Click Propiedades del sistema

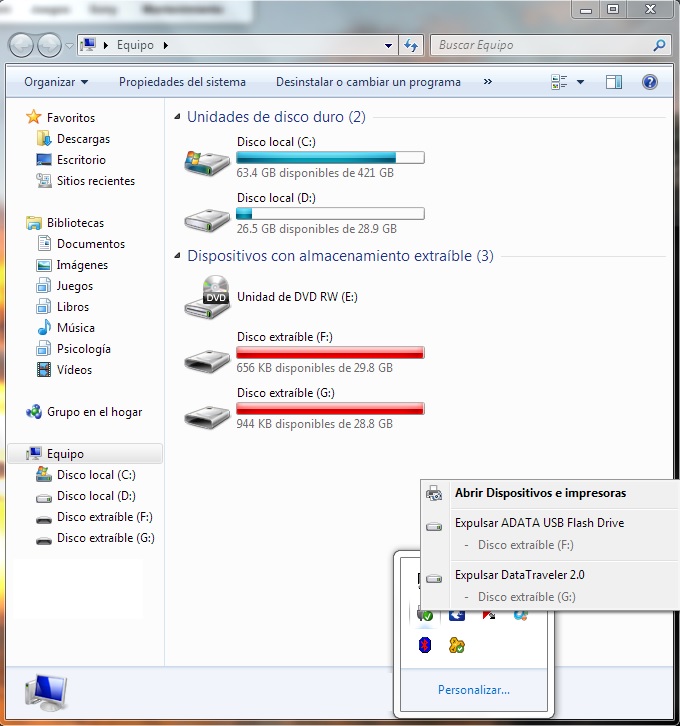tap(182, 82)
